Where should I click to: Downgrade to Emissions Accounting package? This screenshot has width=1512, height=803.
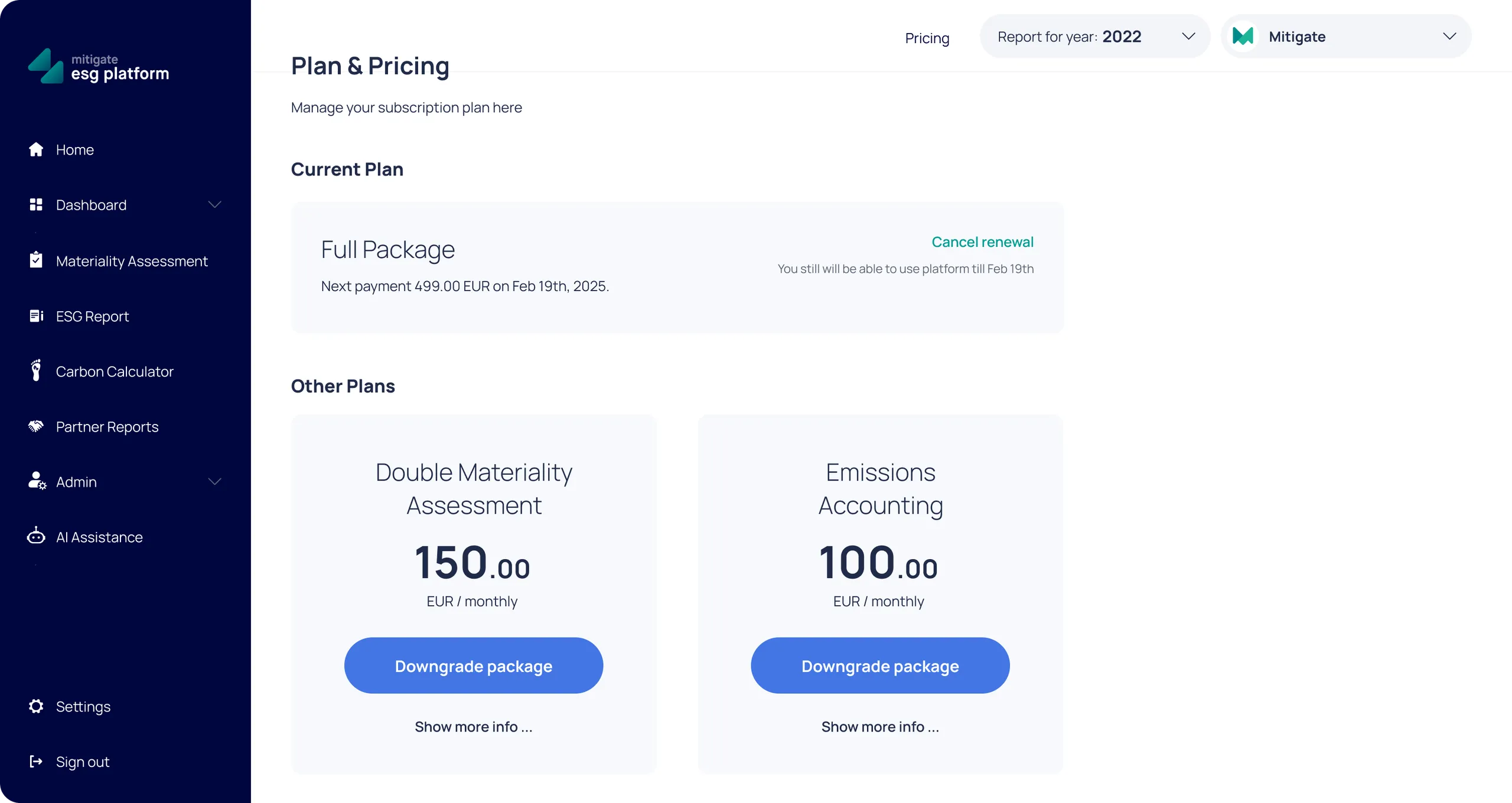click(880, 665)
